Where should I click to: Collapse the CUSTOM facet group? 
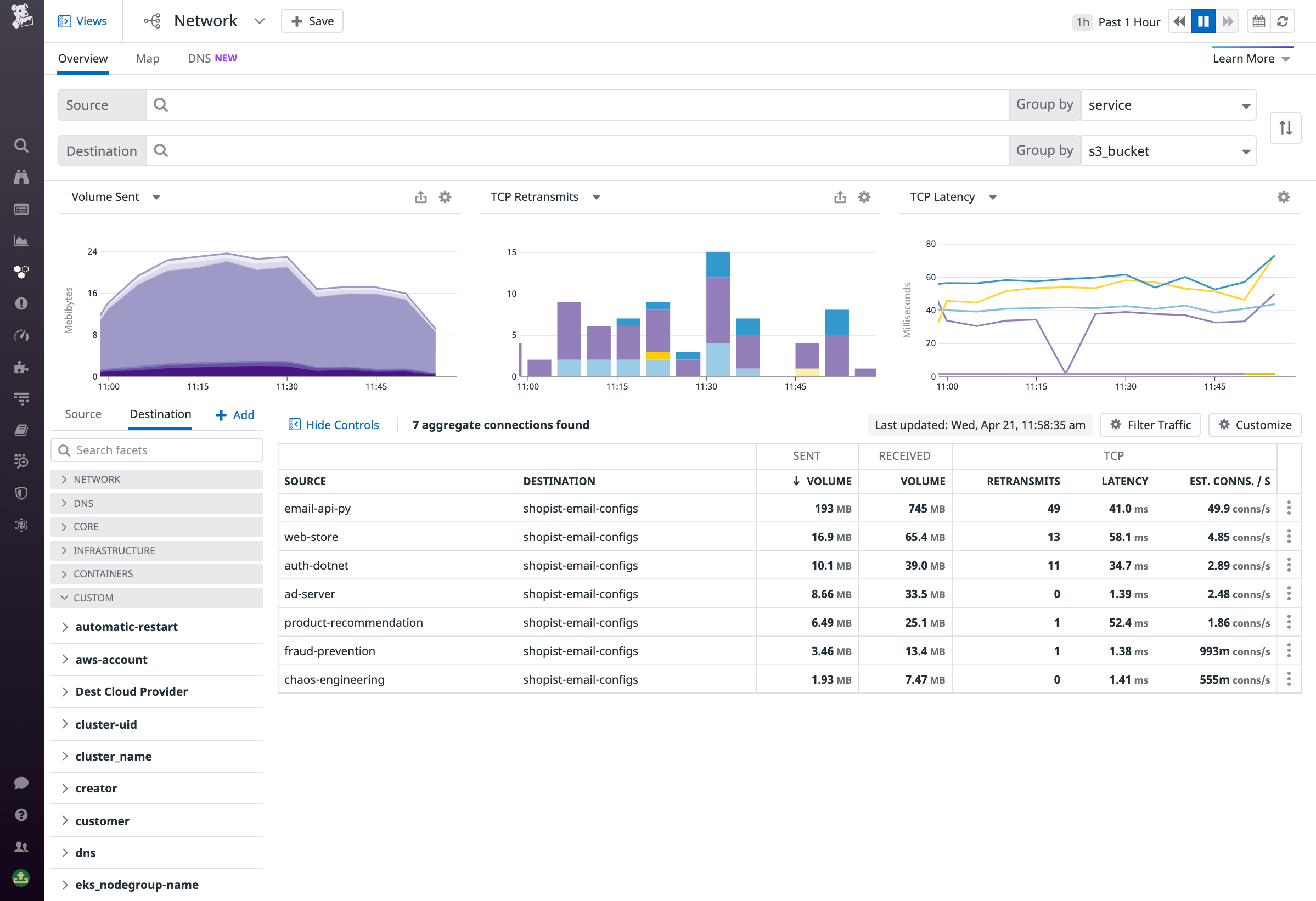click(x=92, y=598)
